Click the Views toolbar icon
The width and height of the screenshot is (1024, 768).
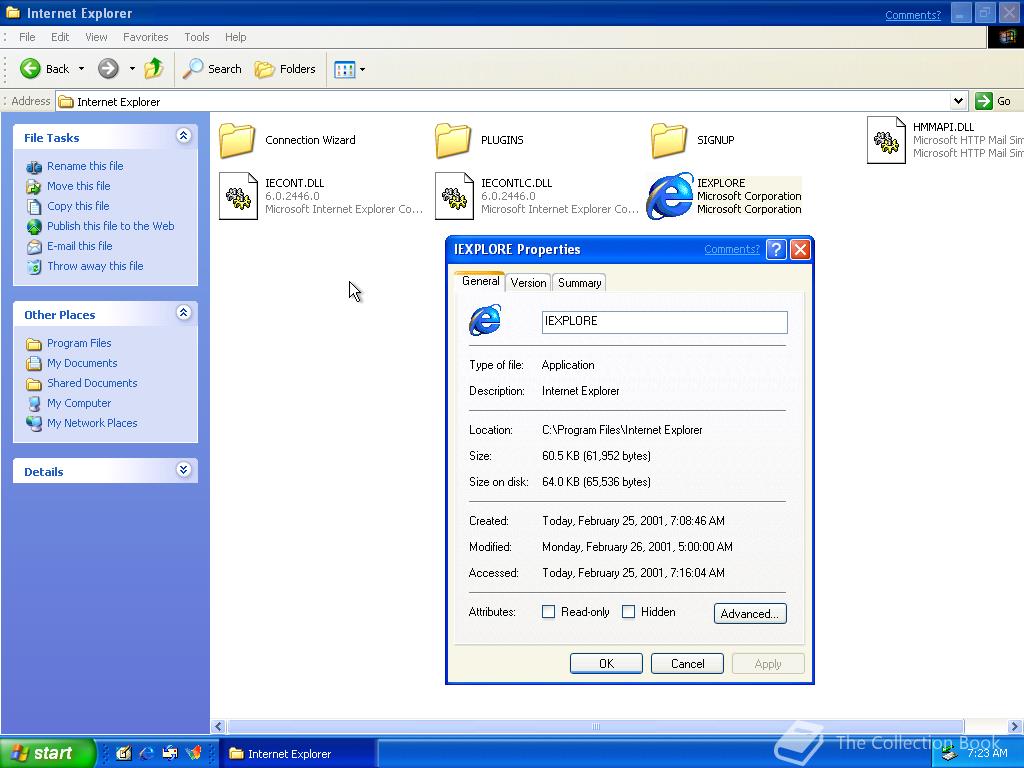344,69
